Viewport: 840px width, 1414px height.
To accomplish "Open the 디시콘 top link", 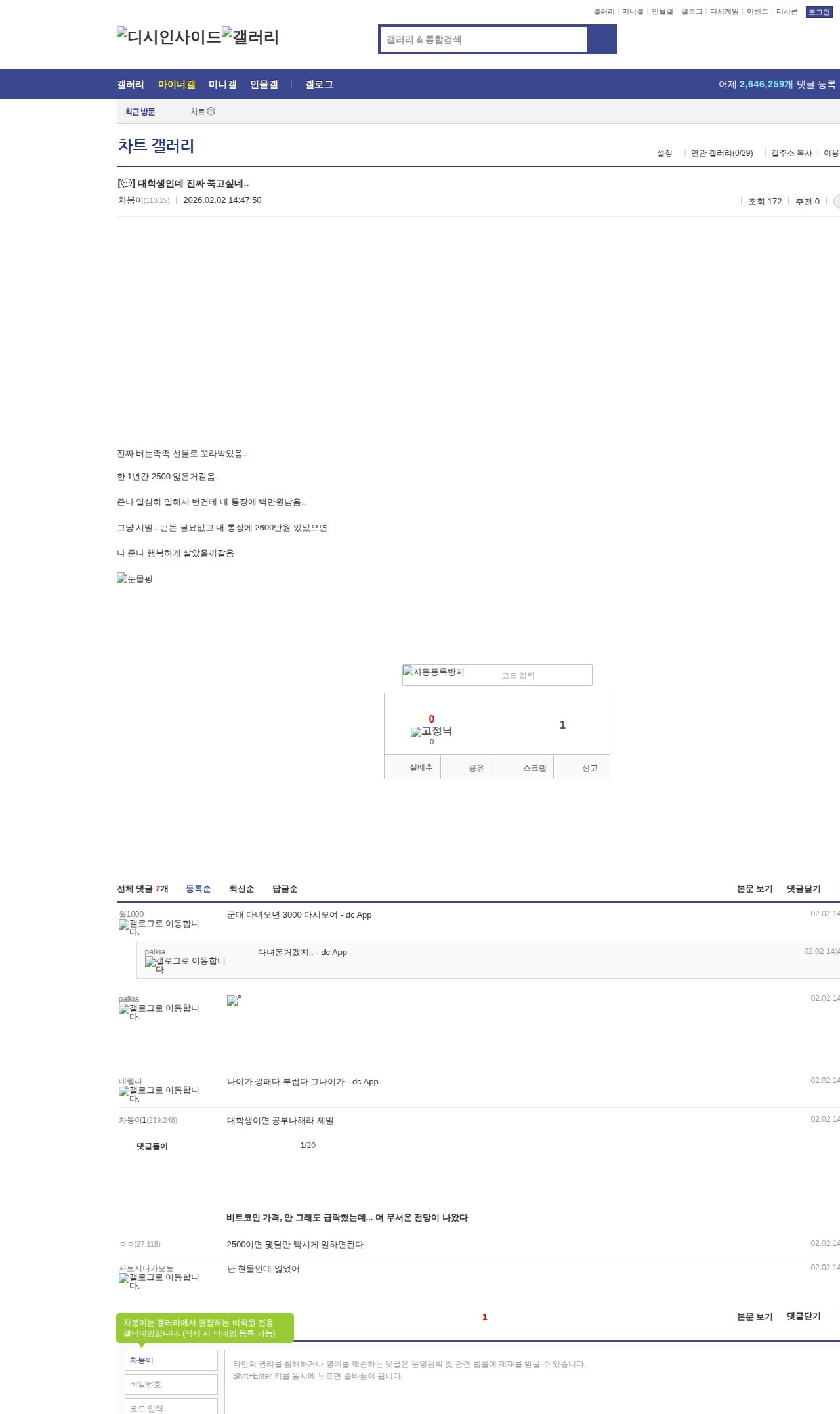I will pyautogui.click(x=787, y=12).
